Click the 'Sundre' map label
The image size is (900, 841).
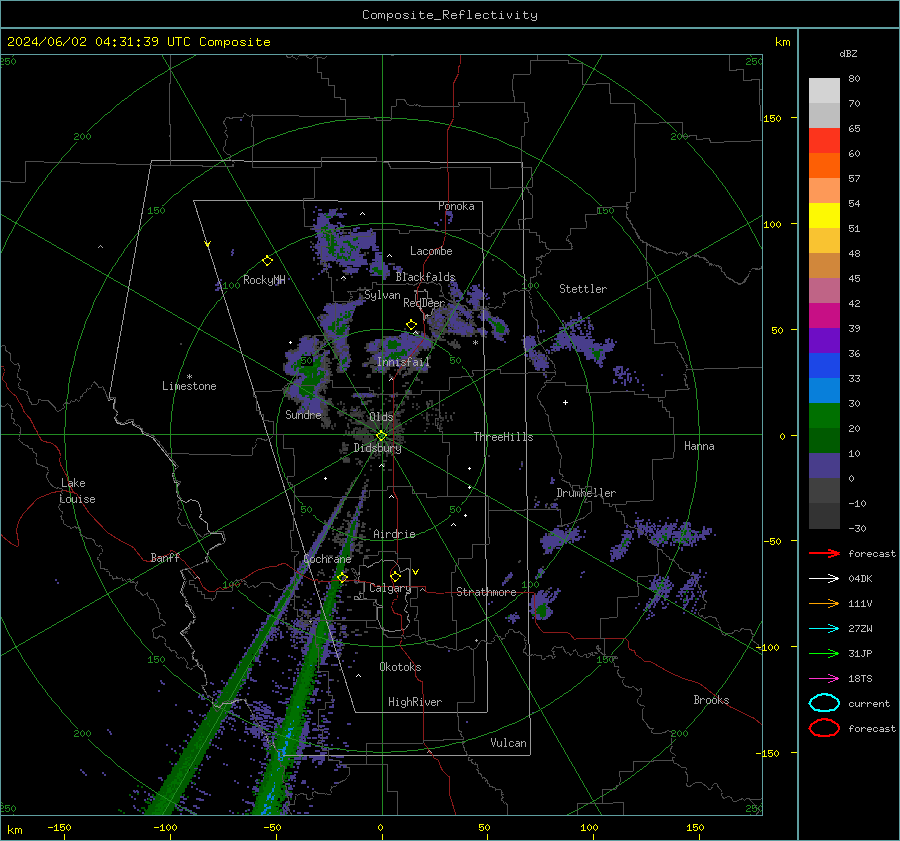click(304, 414)
